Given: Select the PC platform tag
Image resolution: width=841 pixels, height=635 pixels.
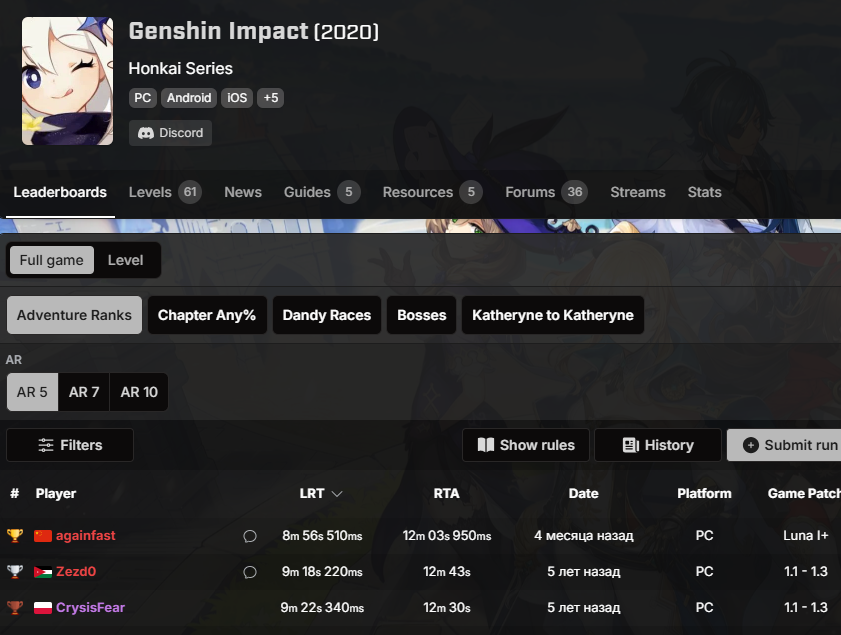Looking at the screenshot, I should 143,98.
